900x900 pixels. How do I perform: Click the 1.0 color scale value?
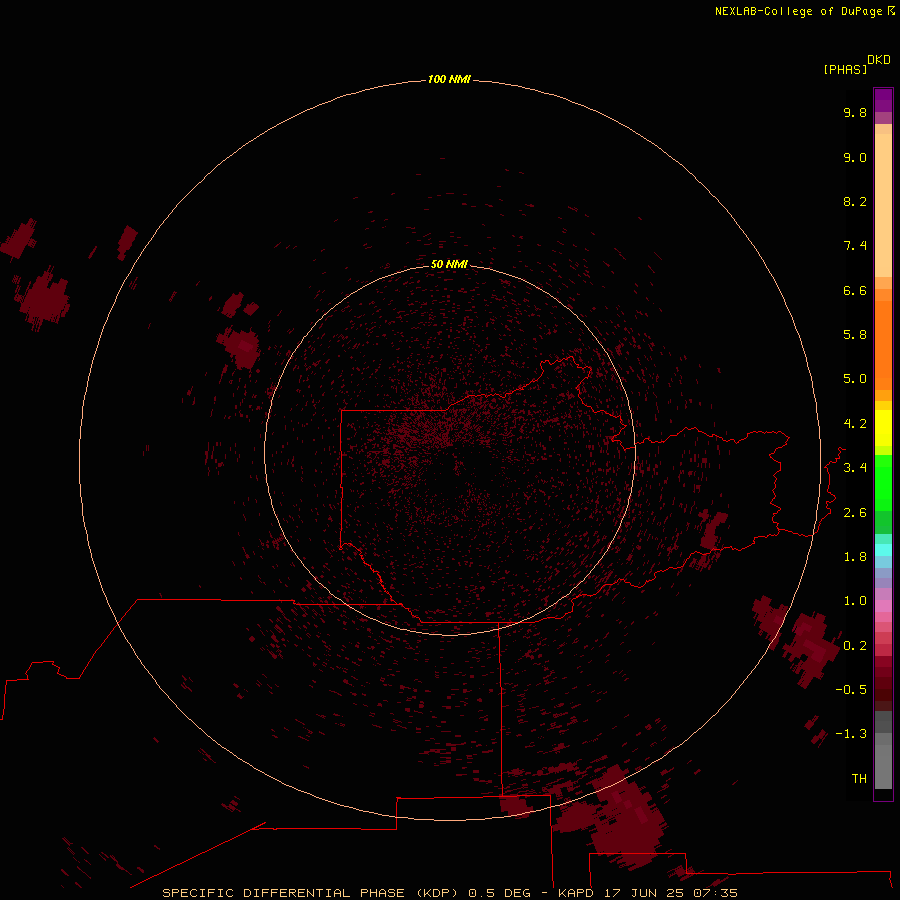pos(855,601)
